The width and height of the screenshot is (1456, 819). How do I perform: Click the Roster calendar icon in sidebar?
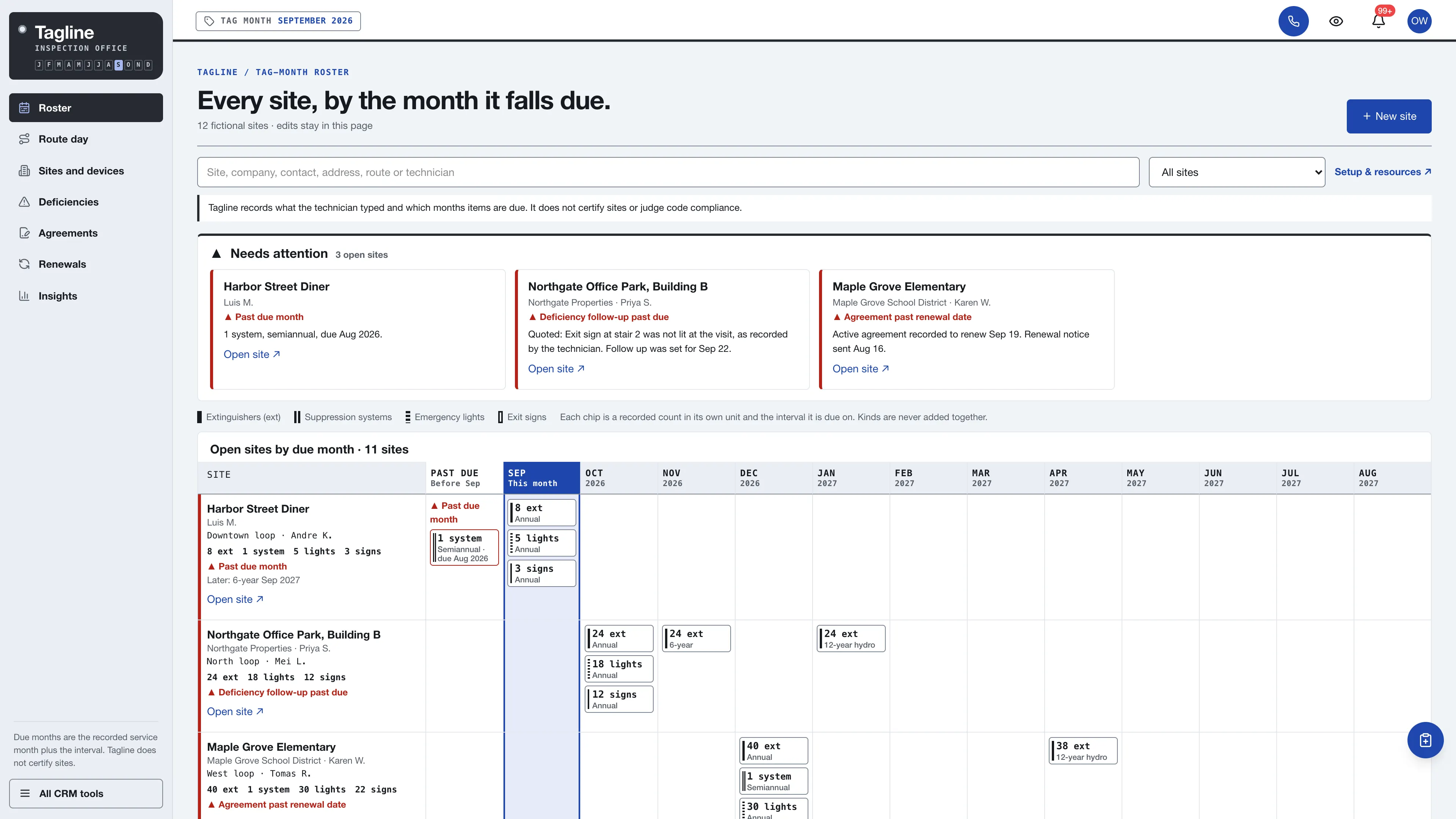pyautogui.click(x=24, y=107)
